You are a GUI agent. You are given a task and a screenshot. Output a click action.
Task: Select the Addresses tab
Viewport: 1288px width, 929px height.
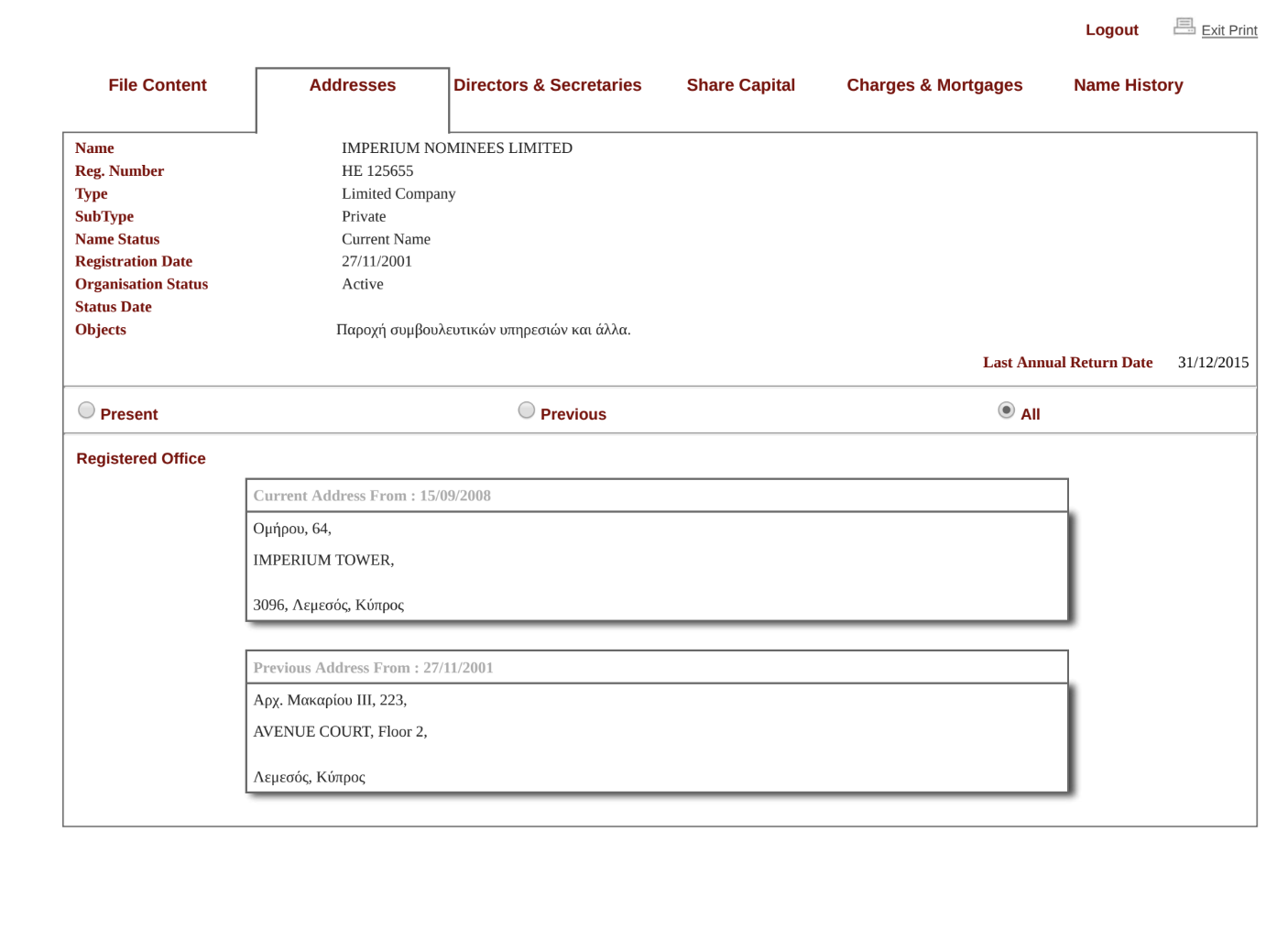click(352, 85)
